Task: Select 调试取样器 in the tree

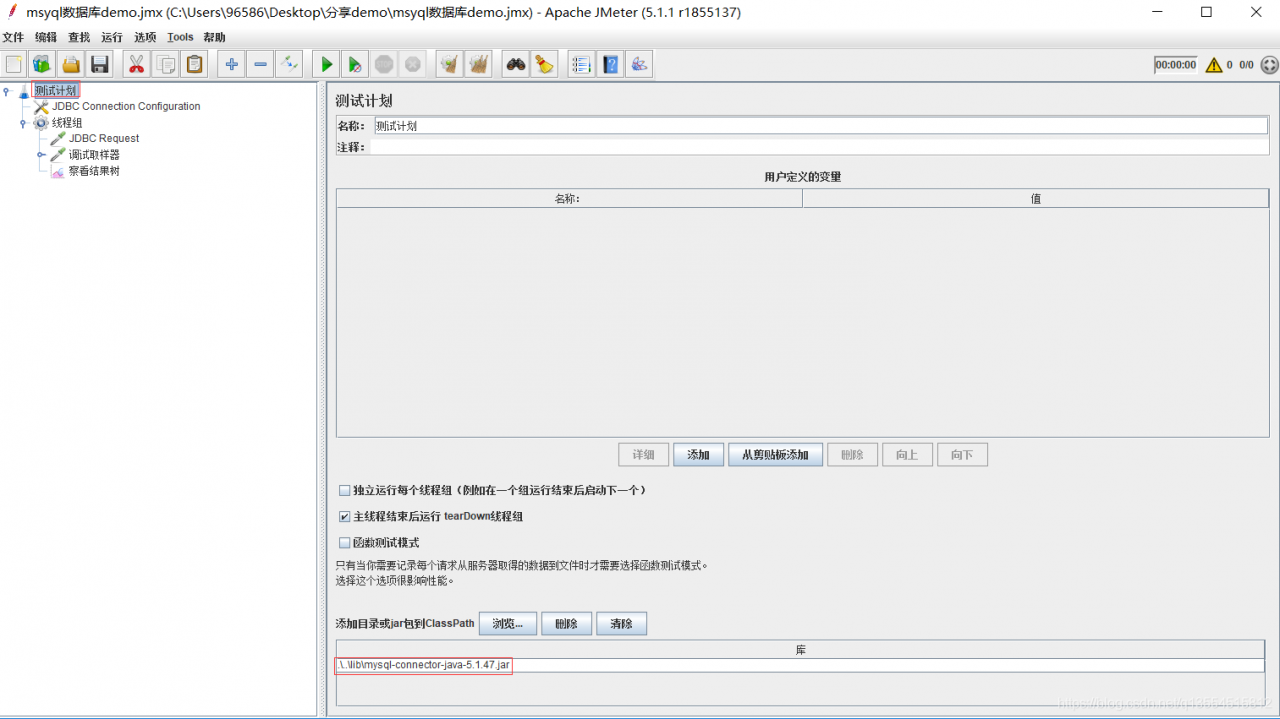Action: click(94, 155)
